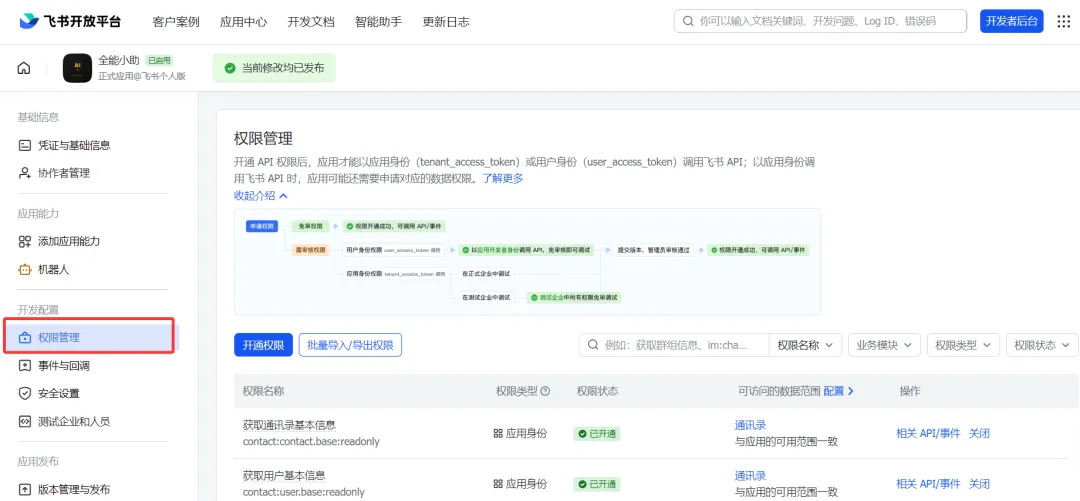This screenshot has width=1080, height=501.
Task: Click the 全能小助 app avatar icon
Action: pyautogui.click(x=77, y=68)
